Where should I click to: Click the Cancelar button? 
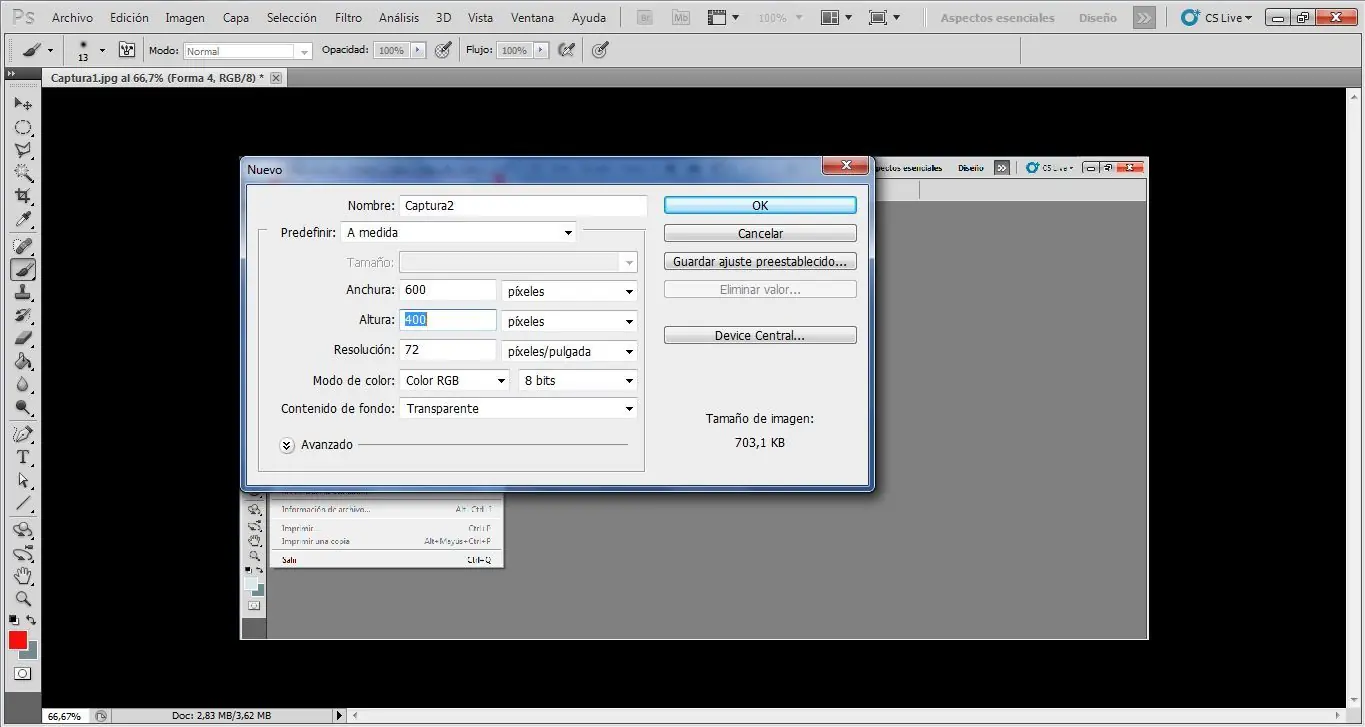coord(760,233)
